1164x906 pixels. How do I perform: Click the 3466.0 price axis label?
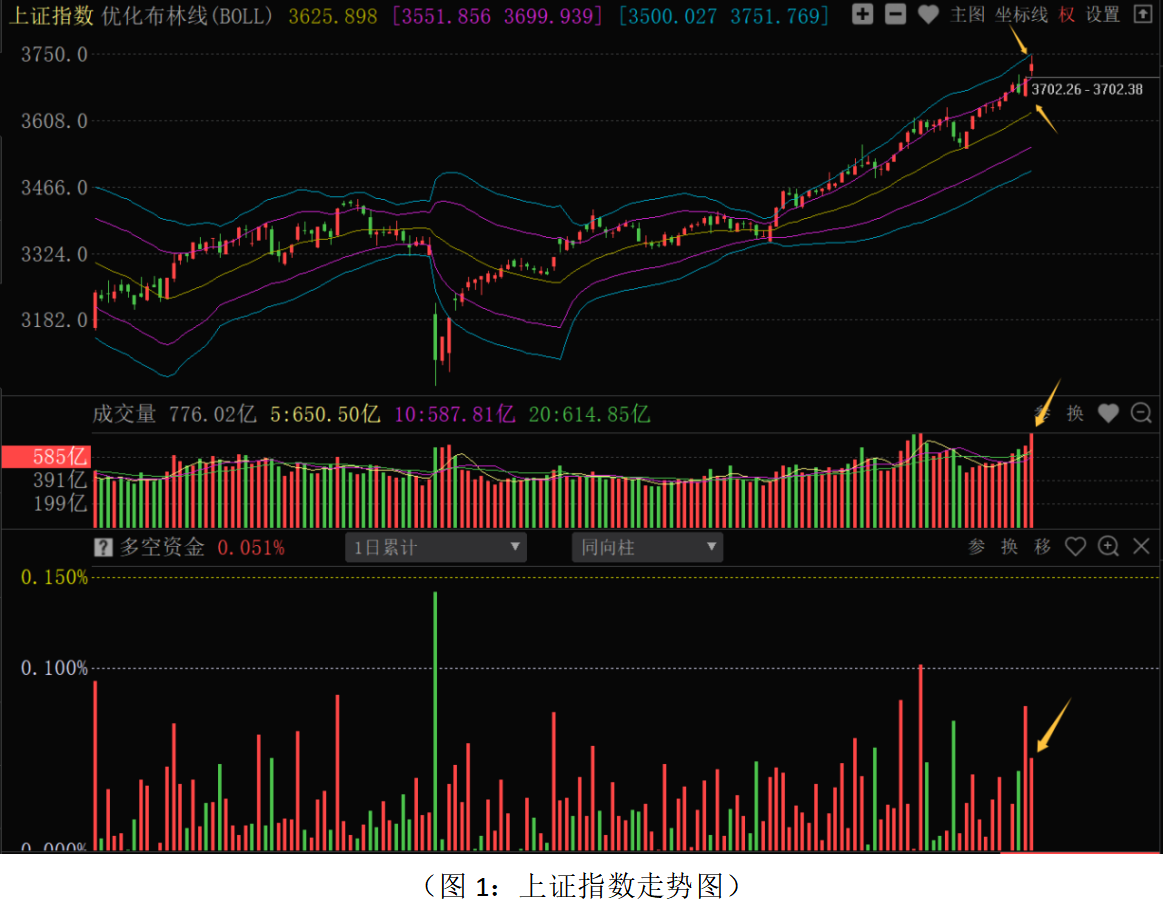click(x=54, y=187)
